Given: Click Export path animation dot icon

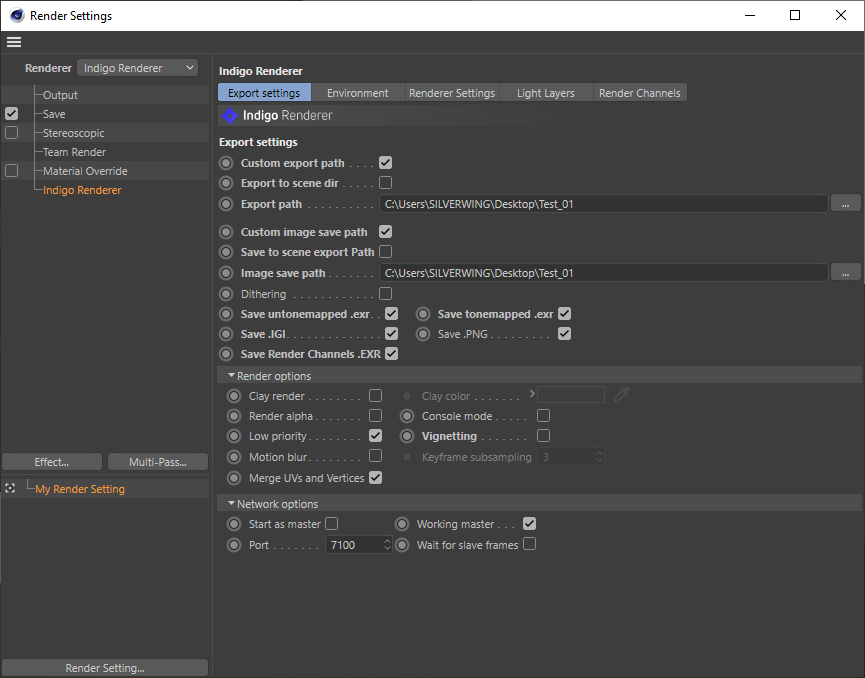Looking at the screenshot, I should 226,204.
